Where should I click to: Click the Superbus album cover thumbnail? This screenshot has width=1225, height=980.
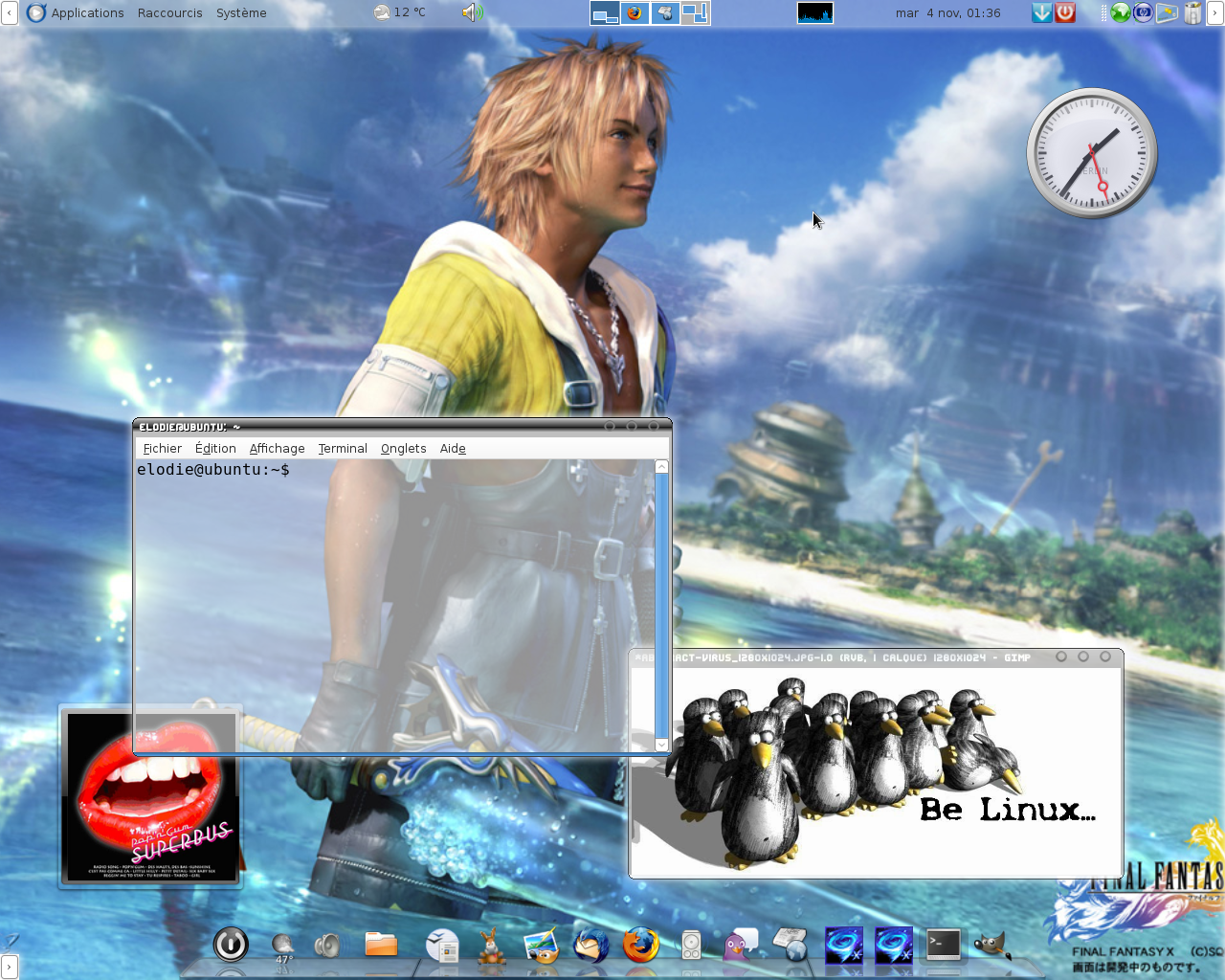(150, 796)
